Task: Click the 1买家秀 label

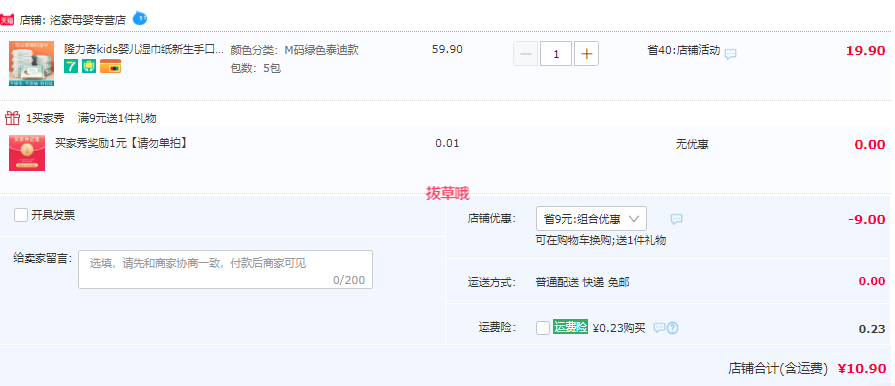Action: click(45, 118)
